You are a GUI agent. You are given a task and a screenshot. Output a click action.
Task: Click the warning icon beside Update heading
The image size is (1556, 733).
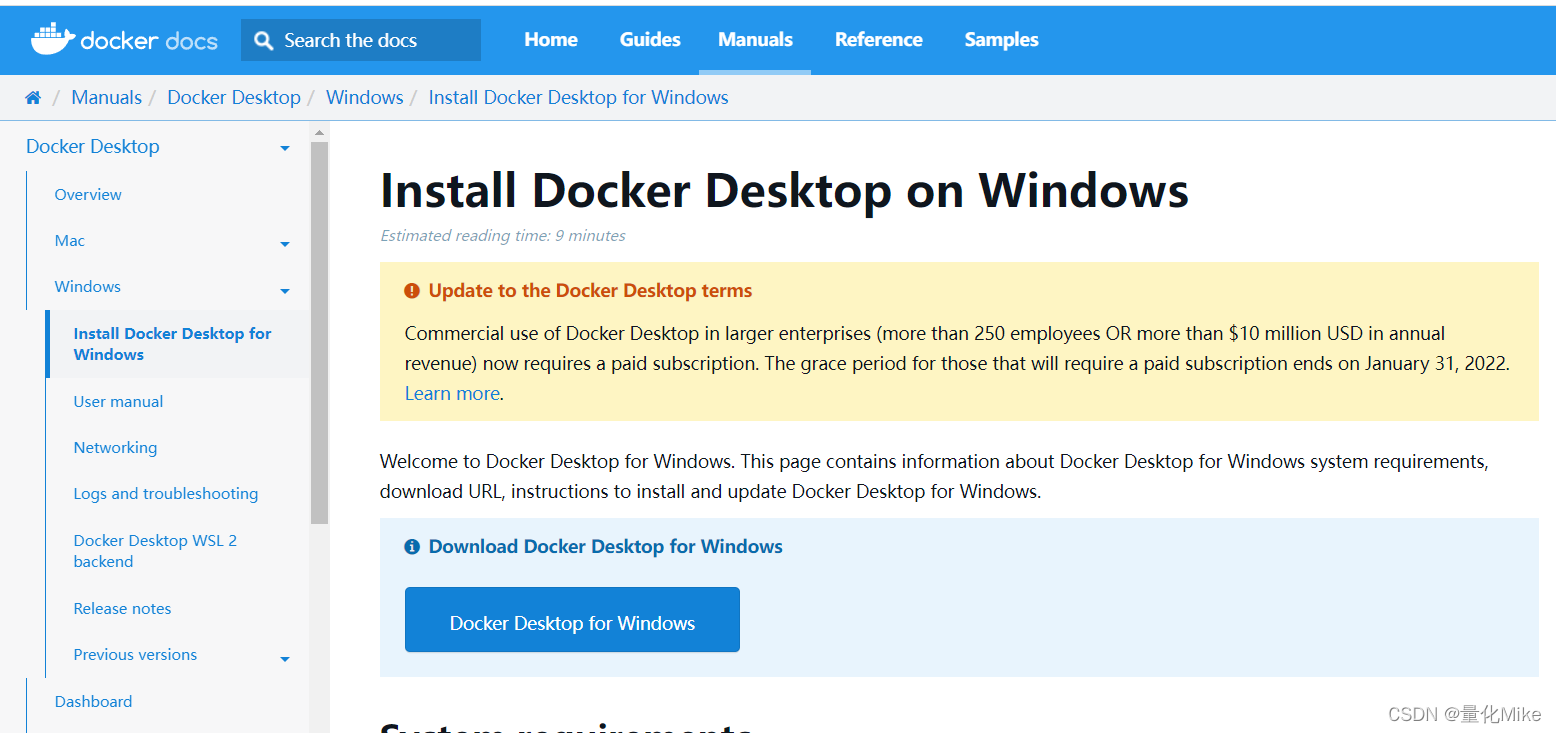pos(412,291)
